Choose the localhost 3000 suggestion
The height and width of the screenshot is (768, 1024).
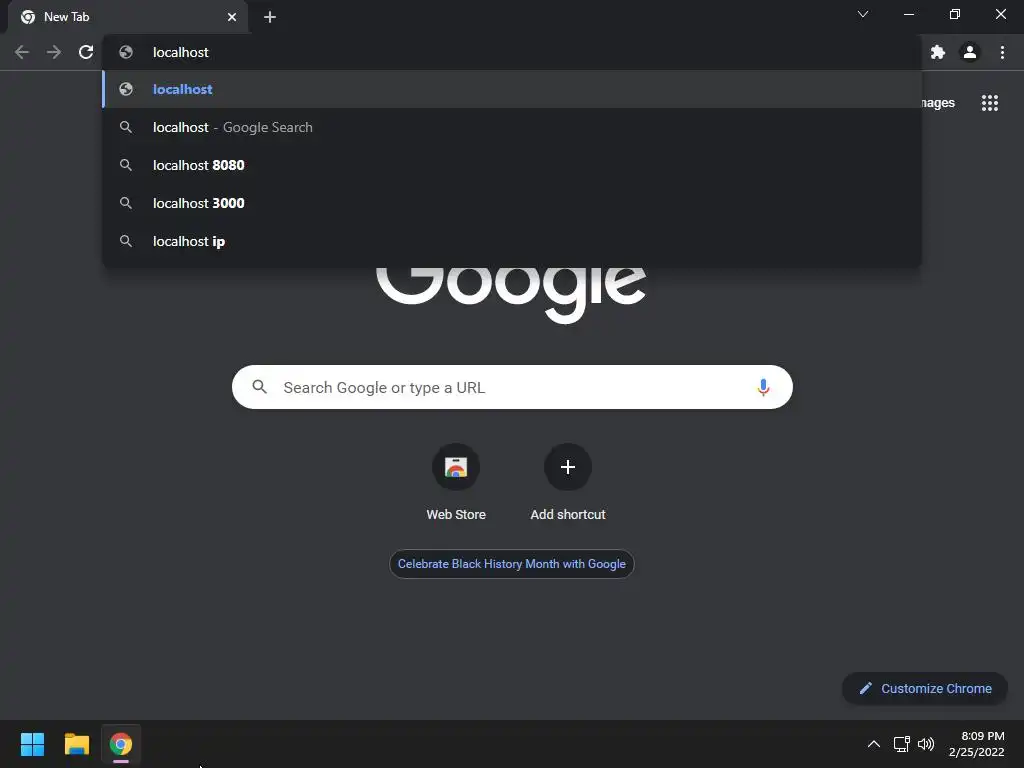pos(512,203)
